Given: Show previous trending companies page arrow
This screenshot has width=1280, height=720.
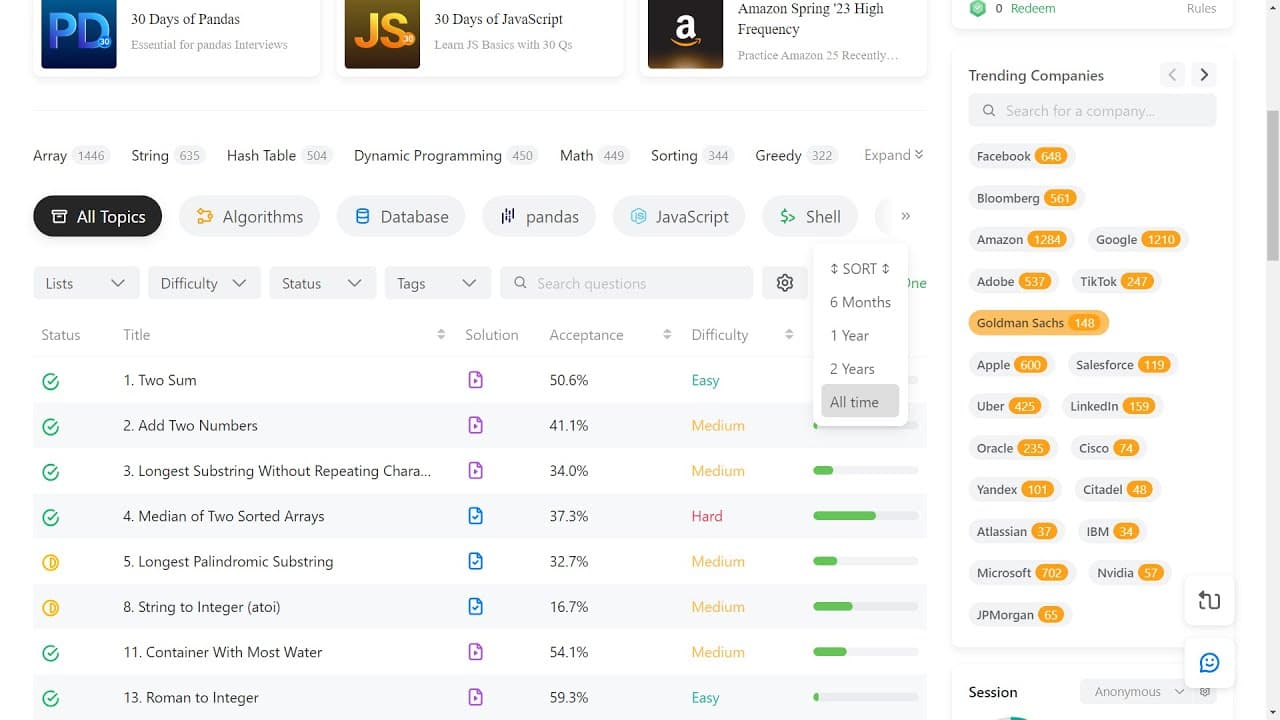Looking at the screenshot, I should pos(1172,75).
